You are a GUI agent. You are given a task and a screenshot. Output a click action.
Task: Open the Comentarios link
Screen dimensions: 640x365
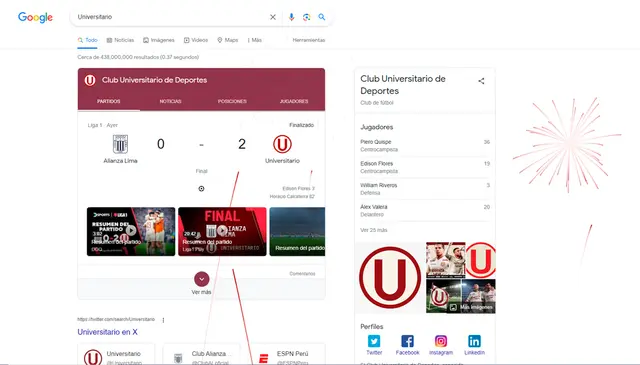(302, 274)
